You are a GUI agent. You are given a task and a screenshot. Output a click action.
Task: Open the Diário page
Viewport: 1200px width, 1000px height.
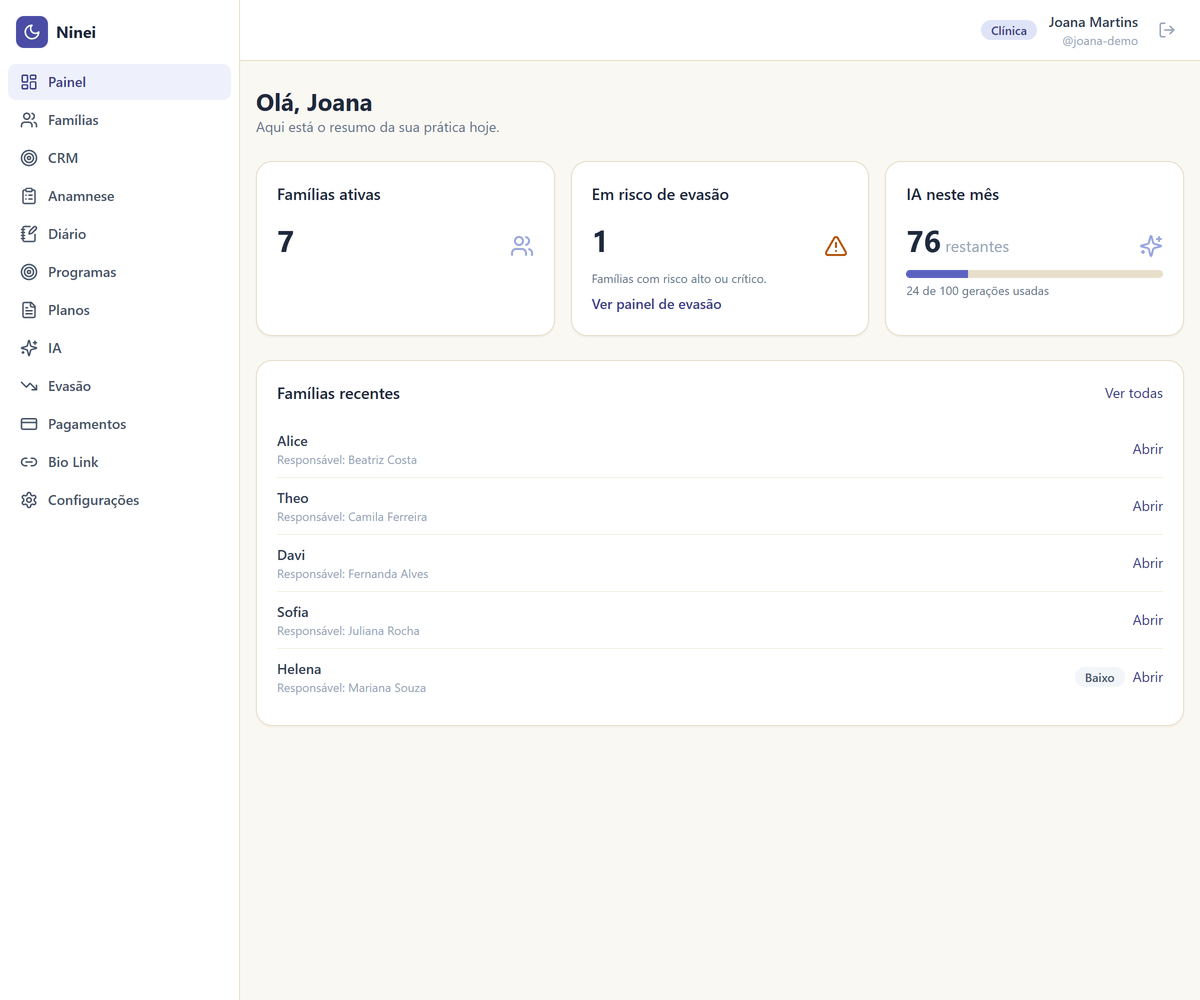(119, 234)
